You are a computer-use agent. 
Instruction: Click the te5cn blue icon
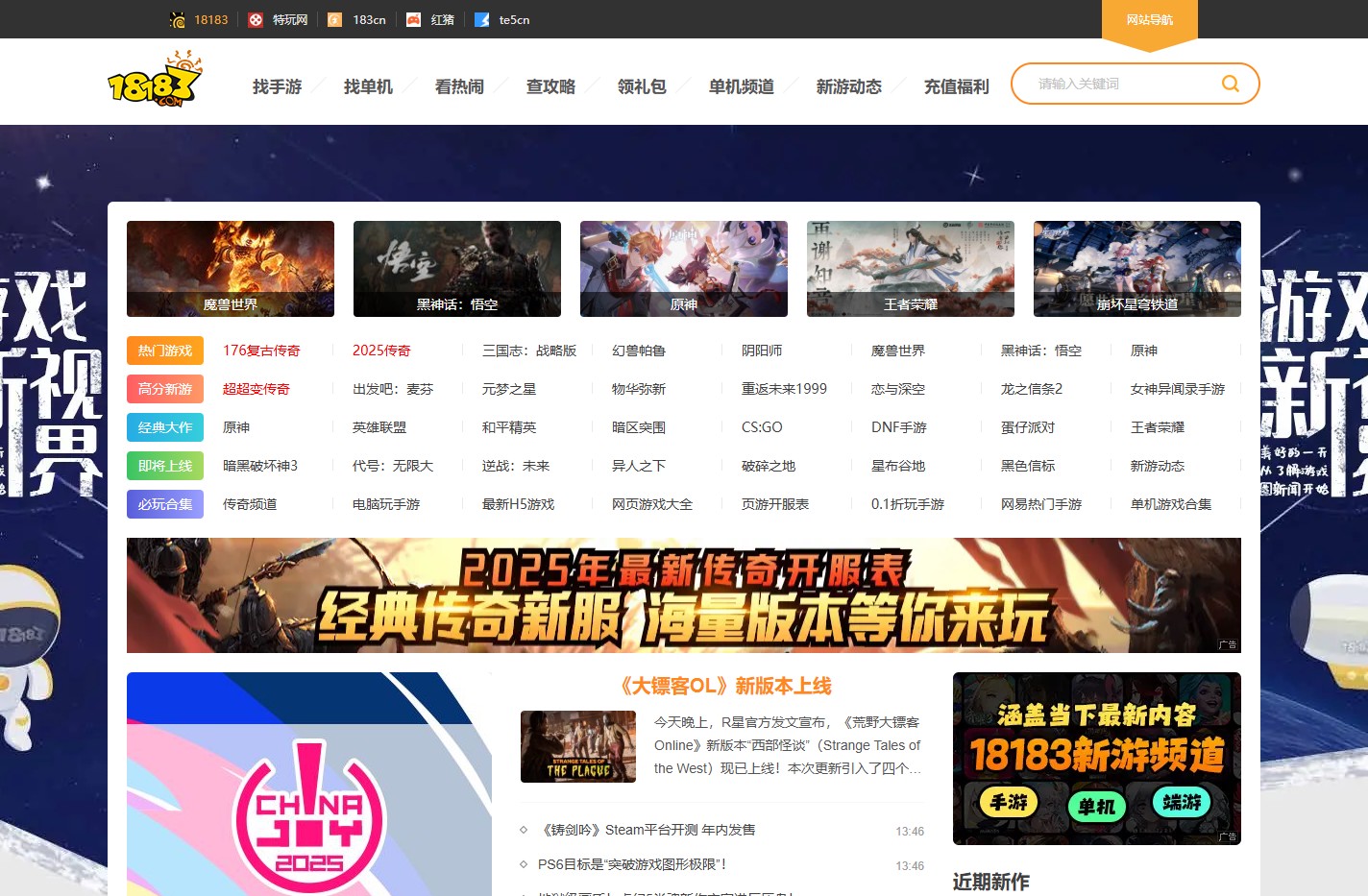[482, 19]
